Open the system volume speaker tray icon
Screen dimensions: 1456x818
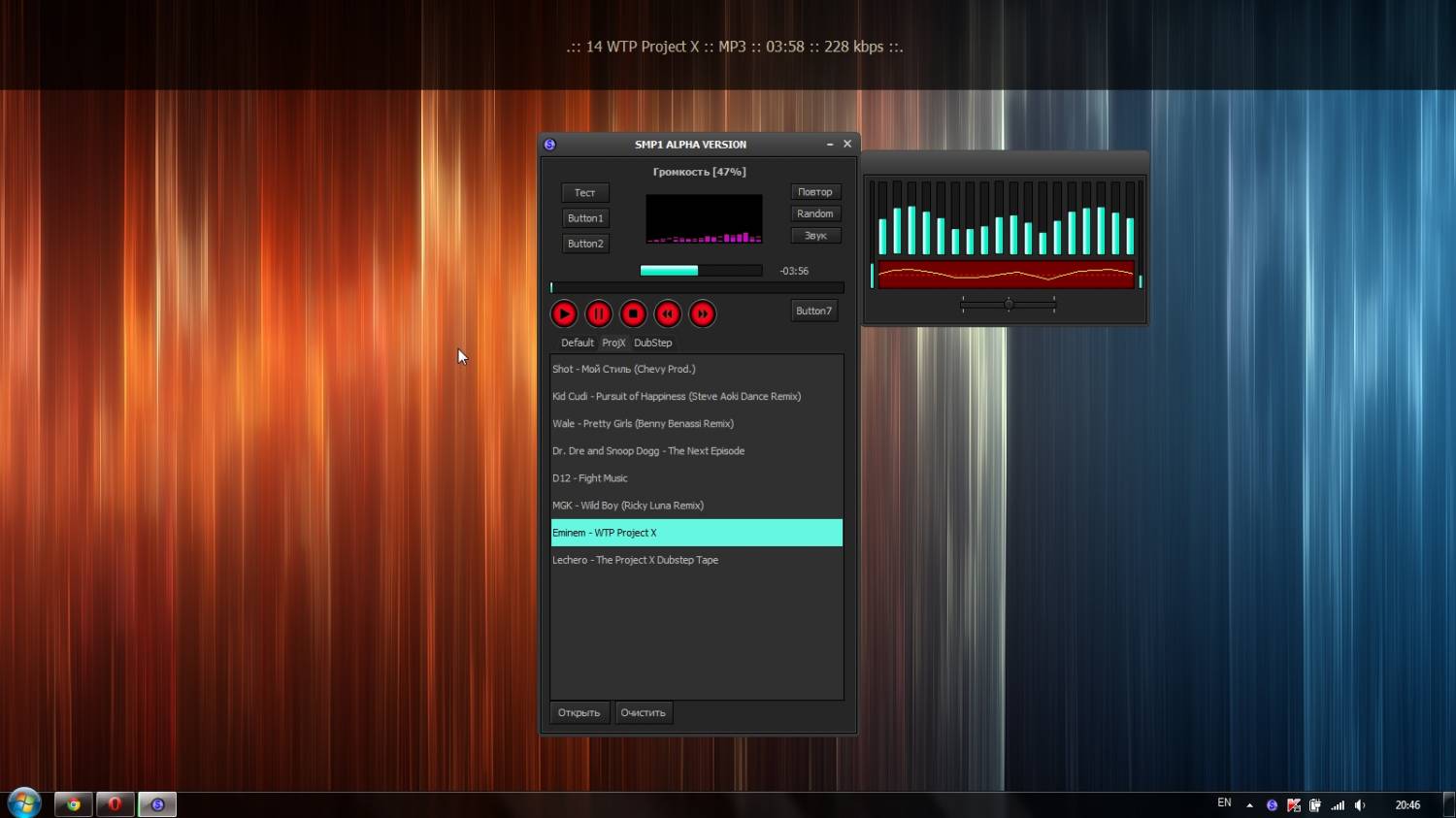1360,805
